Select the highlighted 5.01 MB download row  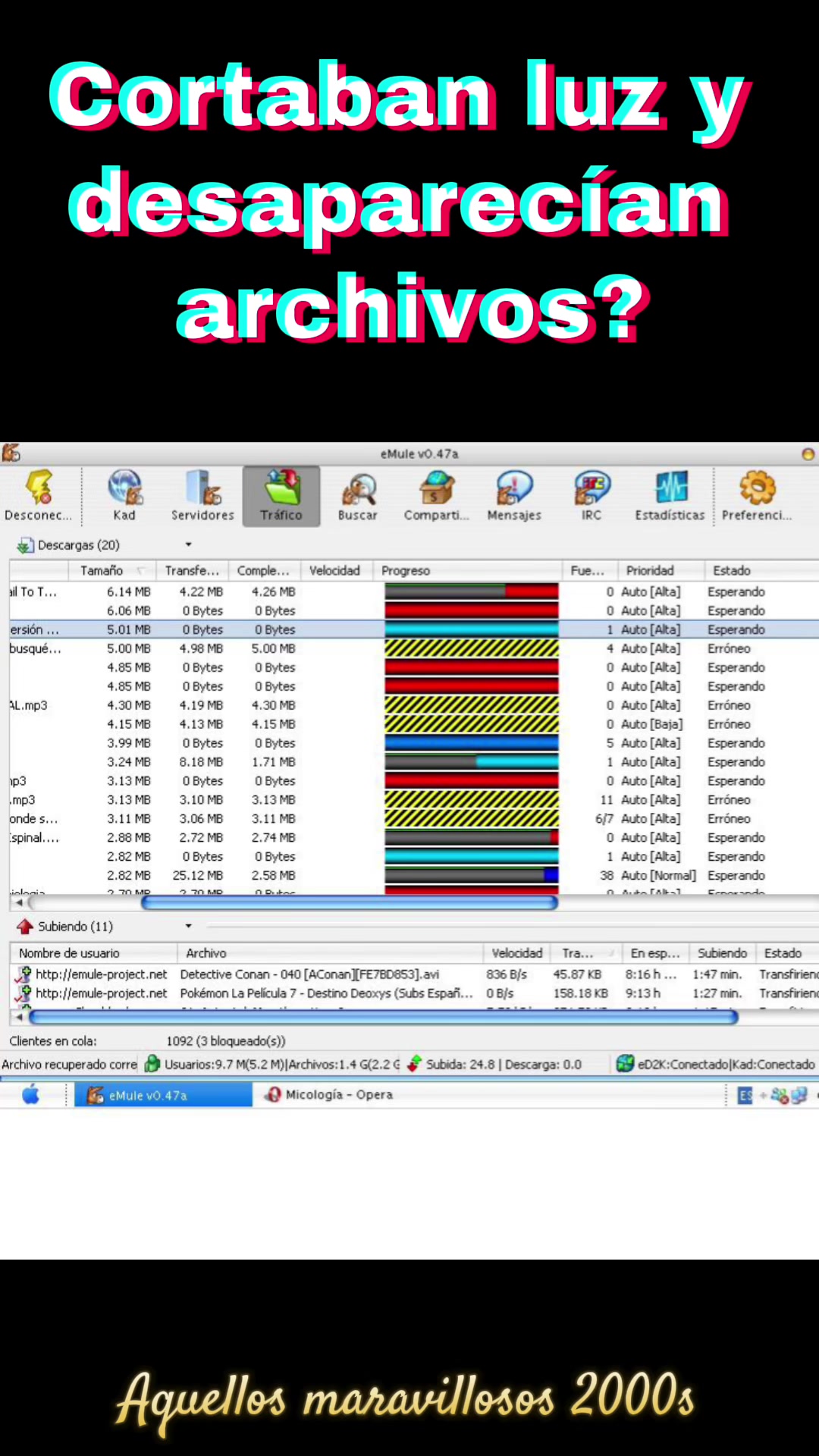(414, 629)
